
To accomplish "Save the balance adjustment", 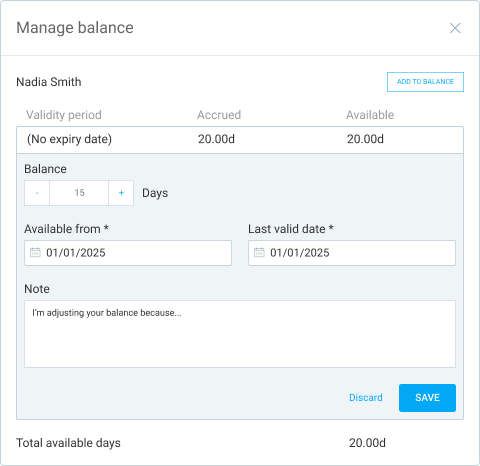I will [427, 398].
